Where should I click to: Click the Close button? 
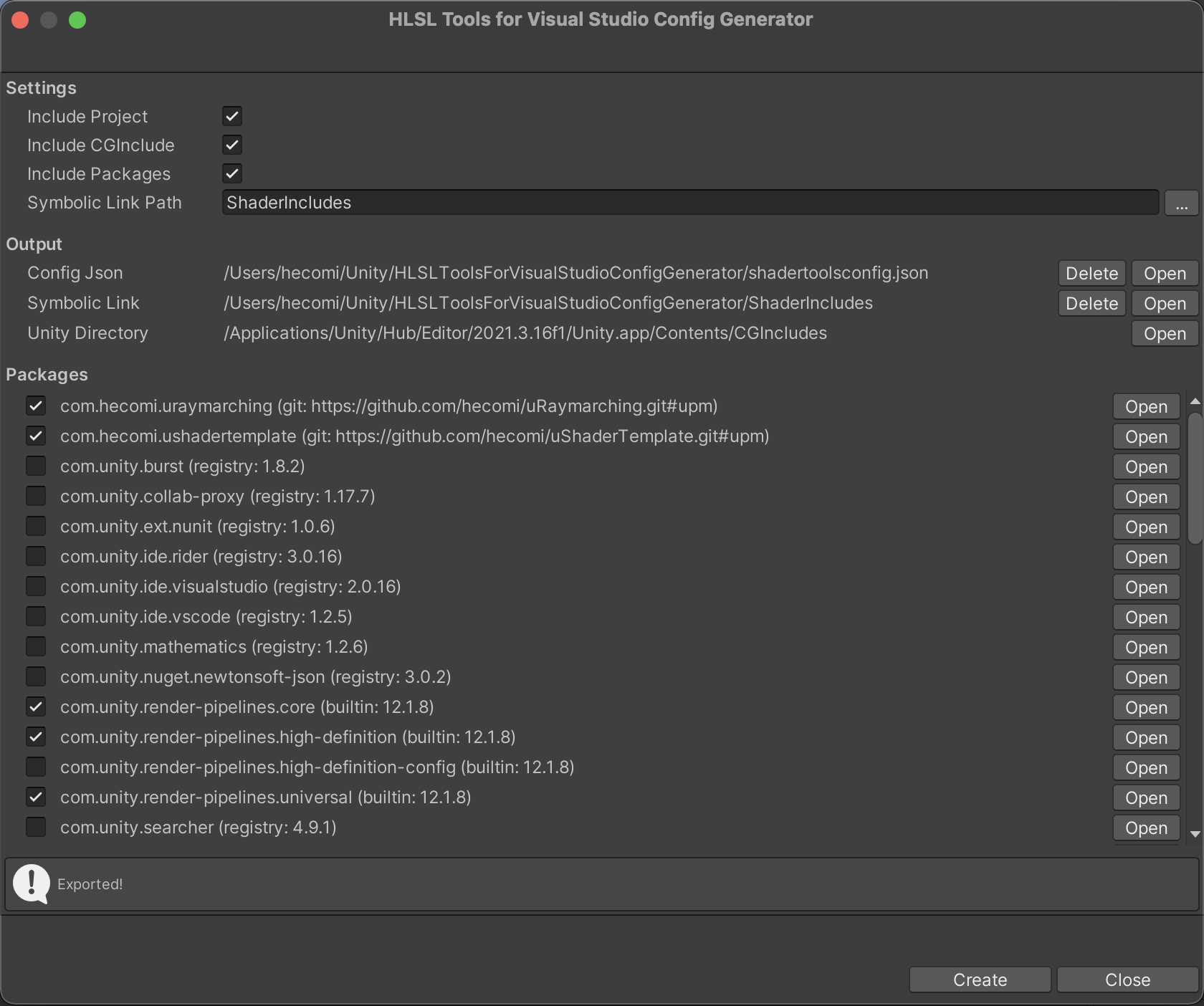click(x=1127, y=979)
